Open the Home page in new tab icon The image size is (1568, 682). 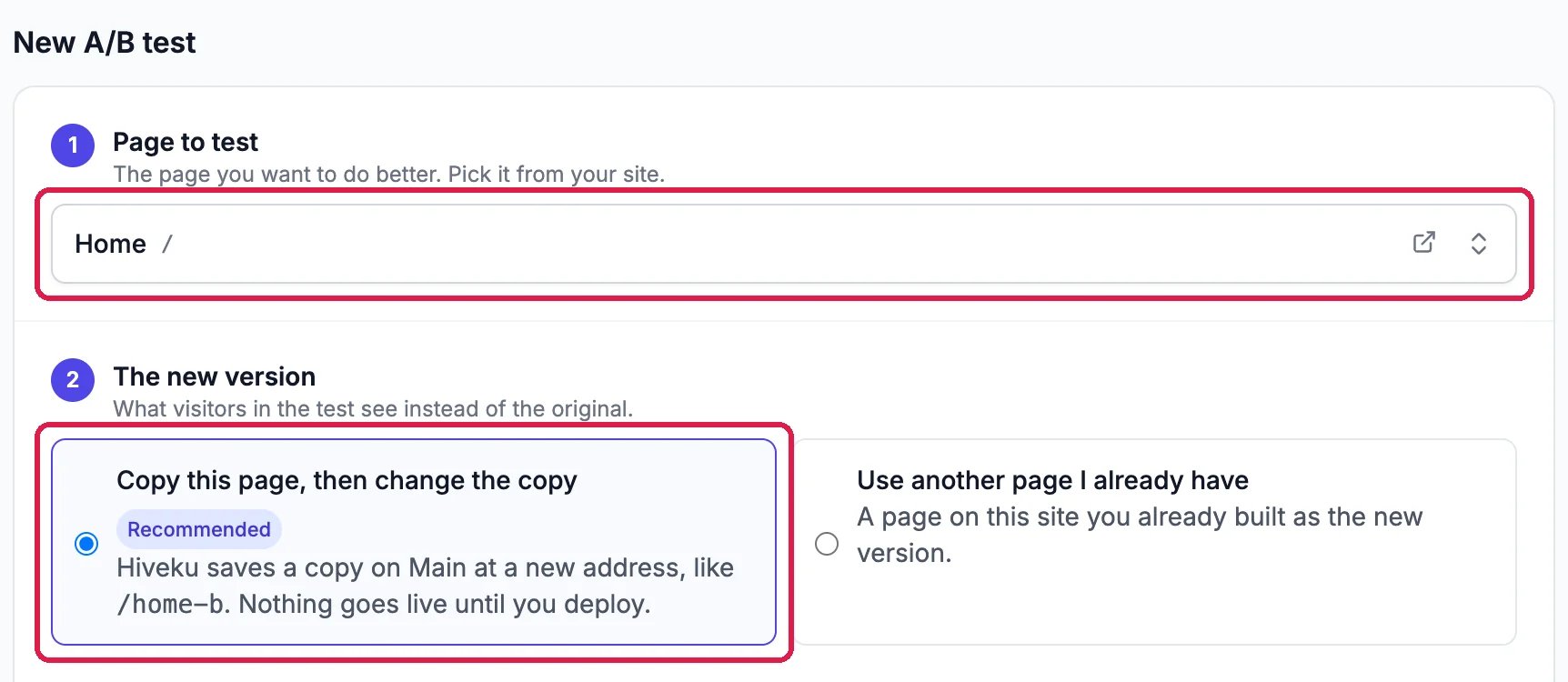pos(1423,243)
